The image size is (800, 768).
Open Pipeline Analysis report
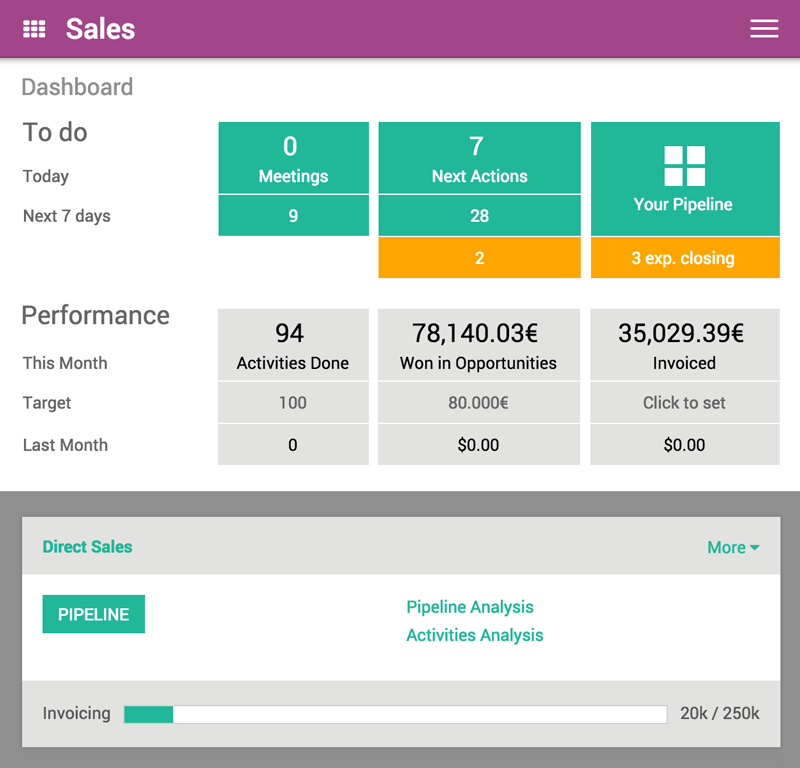tap(470, 607)
